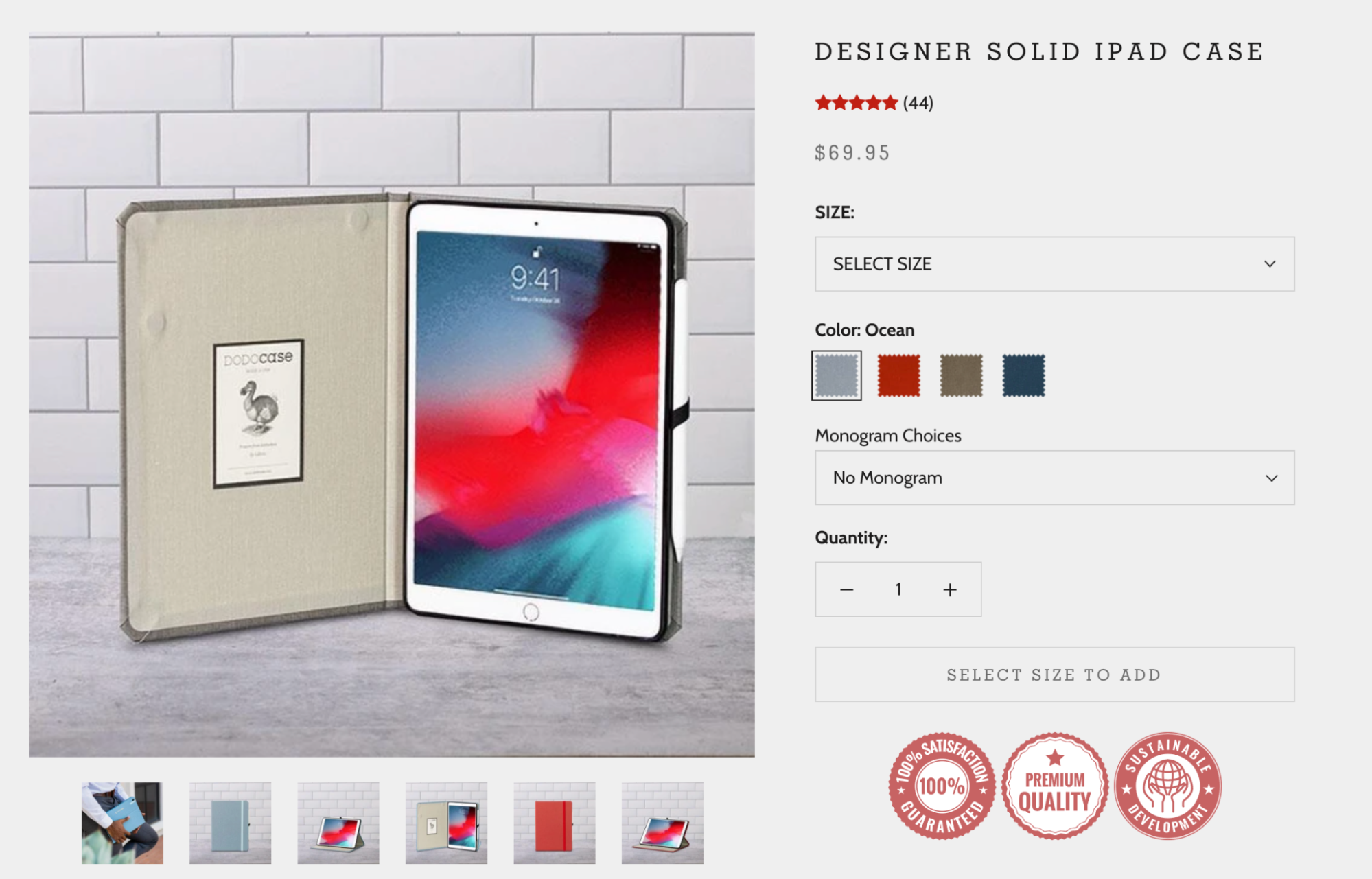The image size is (1372, 879).
Task: Select the navy blue color swatch
Action: point(1026,374)
